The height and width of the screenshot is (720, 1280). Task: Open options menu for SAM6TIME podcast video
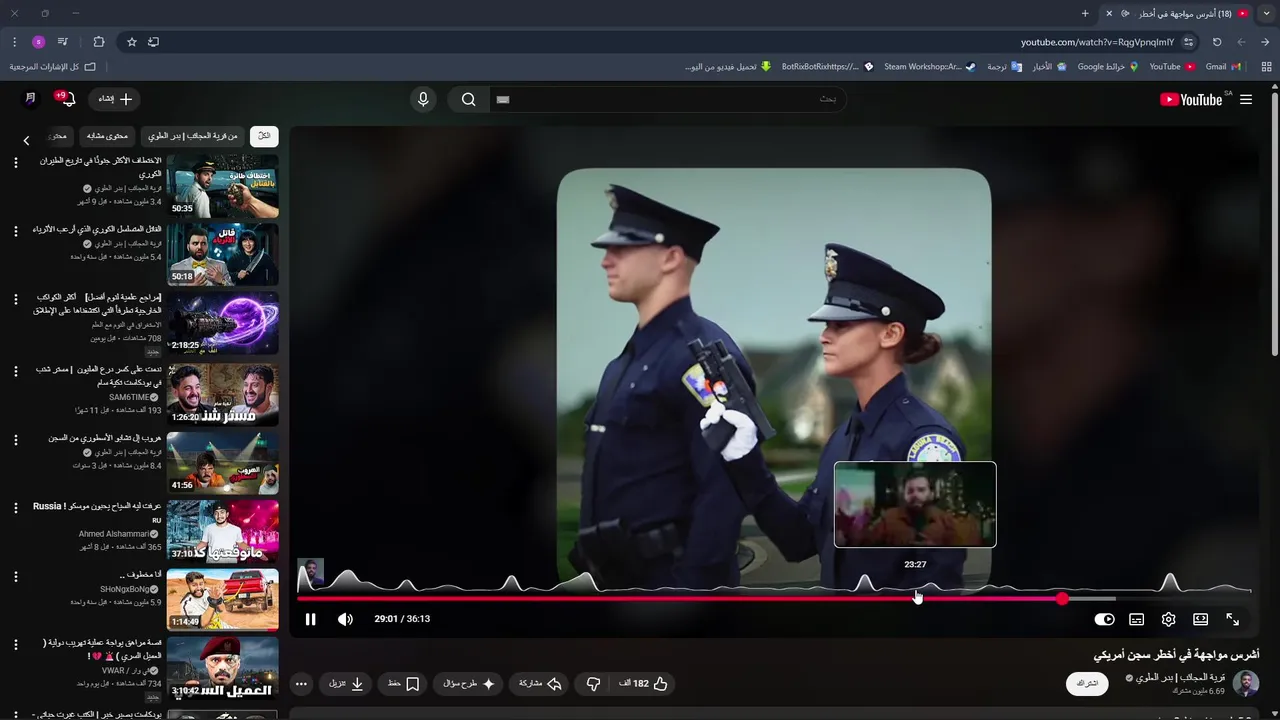(15, 371)
